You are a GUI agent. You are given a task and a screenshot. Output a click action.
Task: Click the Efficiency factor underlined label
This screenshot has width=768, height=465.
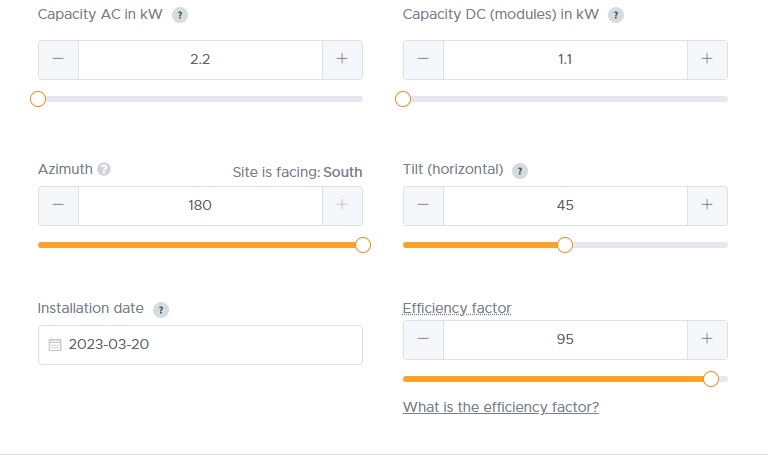tap(456, 308)
